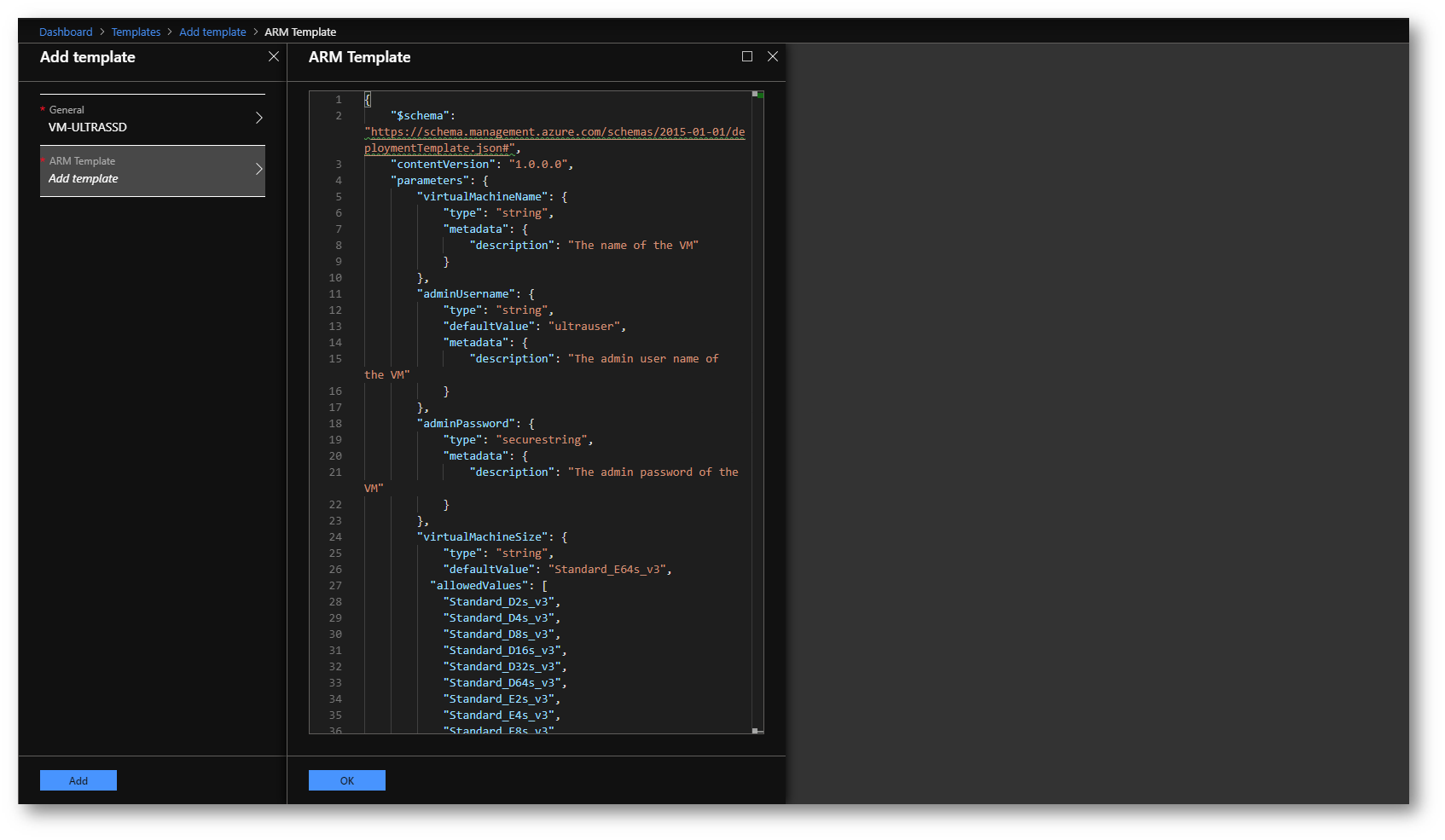Click line number 1 in the gutter
The height and width of the screenshot is (840, 1445).
coord(339,100)
